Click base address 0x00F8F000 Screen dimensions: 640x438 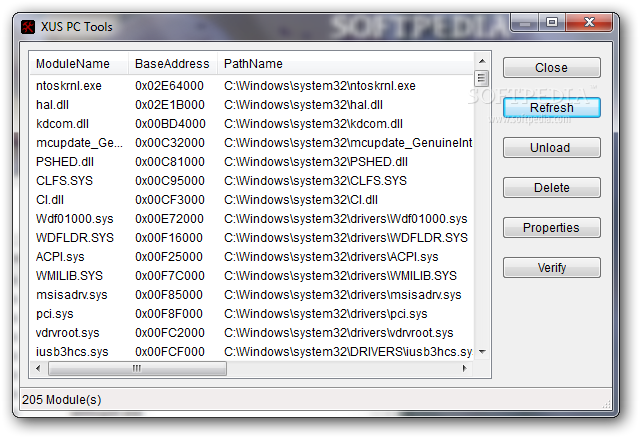pyautogui.click(x=169, y=313)
